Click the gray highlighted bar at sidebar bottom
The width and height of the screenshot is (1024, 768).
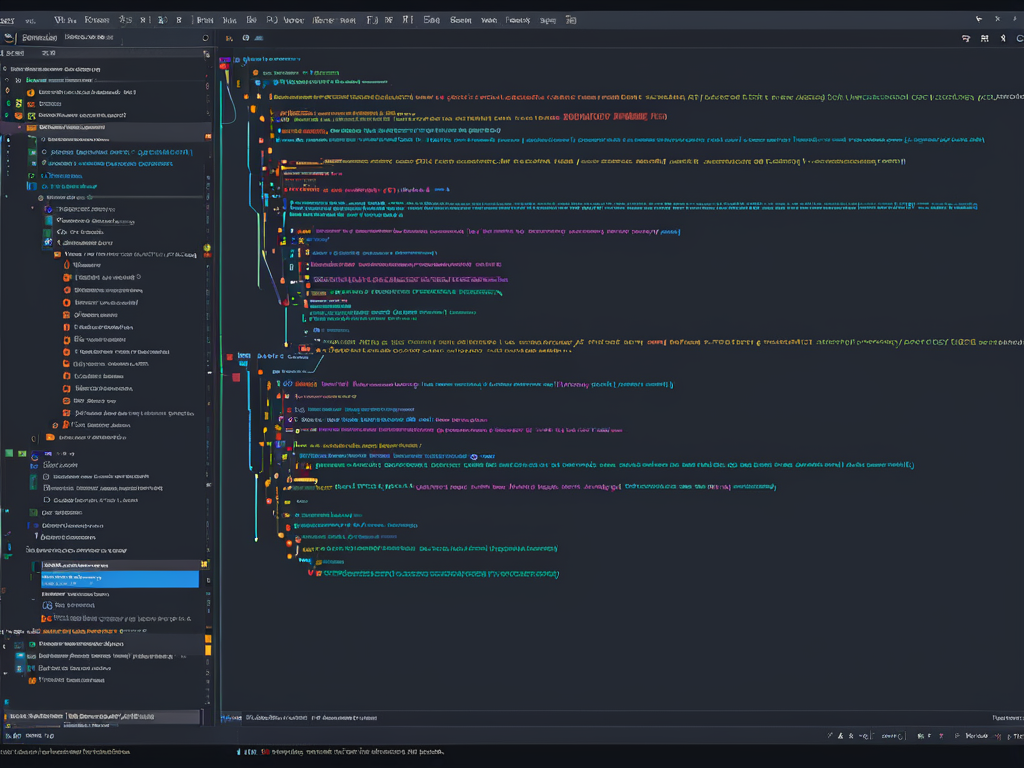point(102,716)
